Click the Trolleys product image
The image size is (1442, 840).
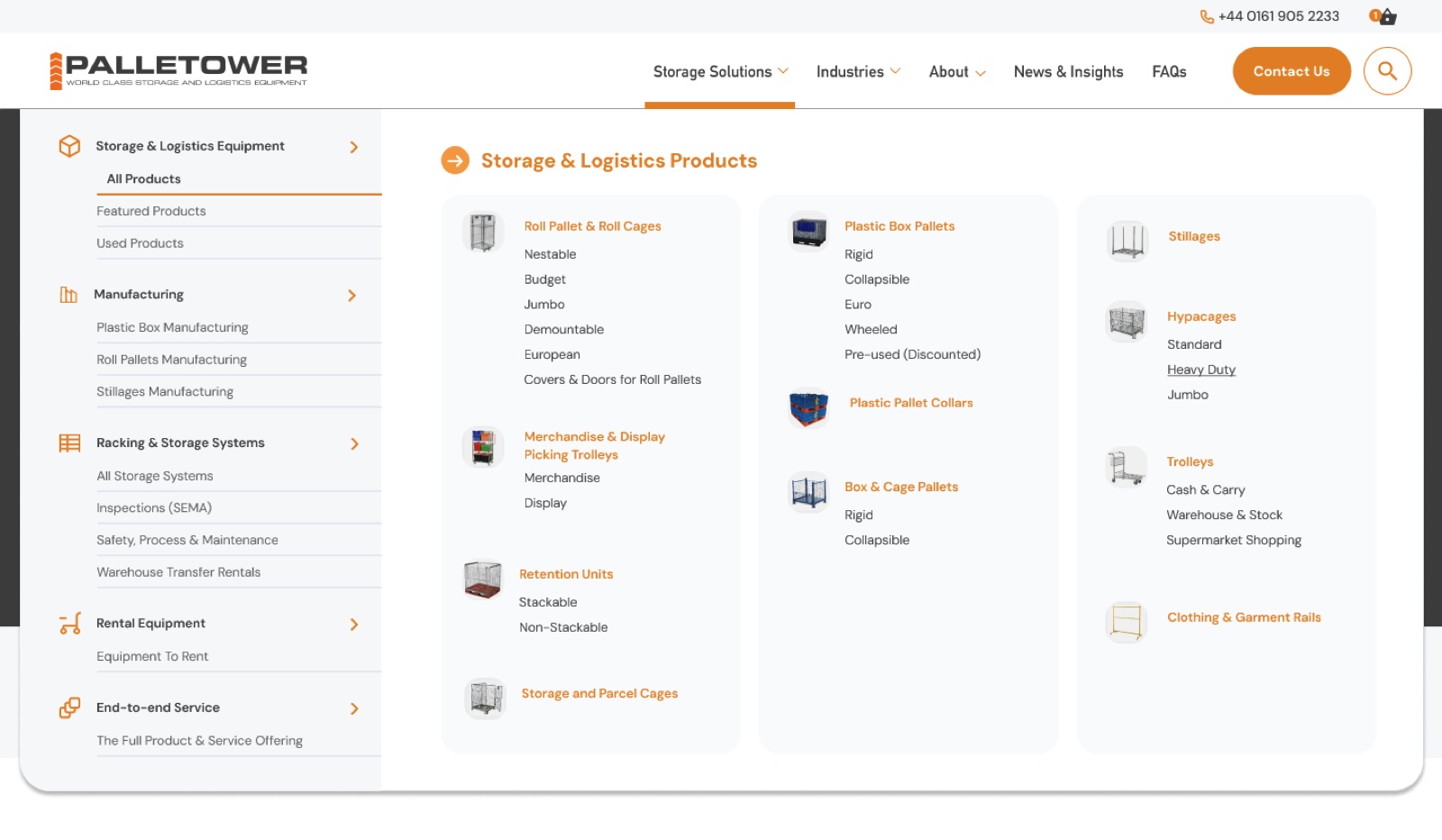pyautogui.click(x=1127, y=467)
